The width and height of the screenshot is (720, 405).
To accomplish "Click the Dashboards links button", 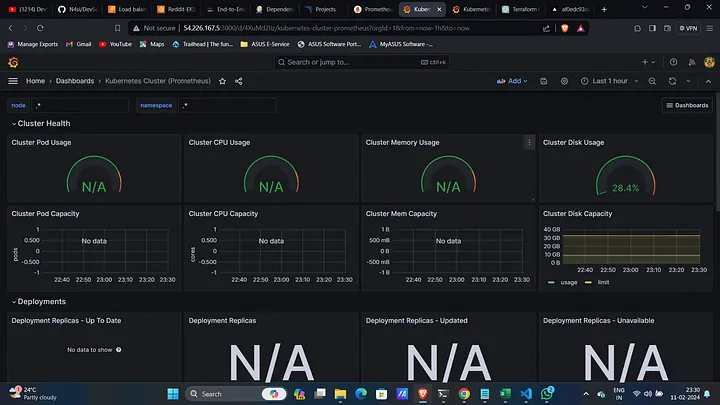I will (687, 105).
